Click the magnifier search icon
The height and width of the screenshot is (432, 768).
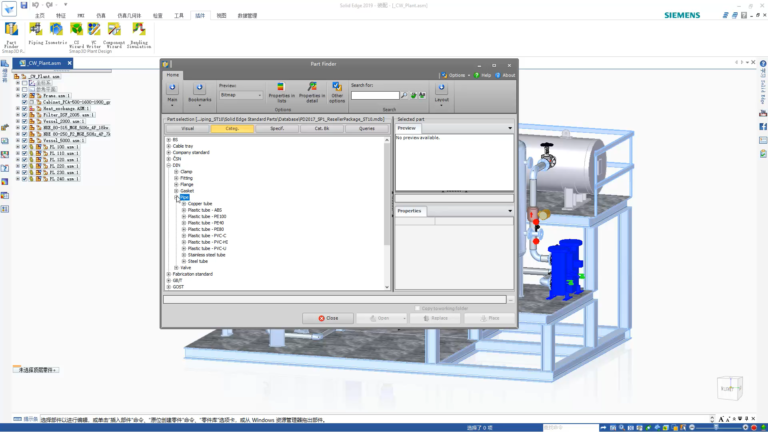coord(404,96)
